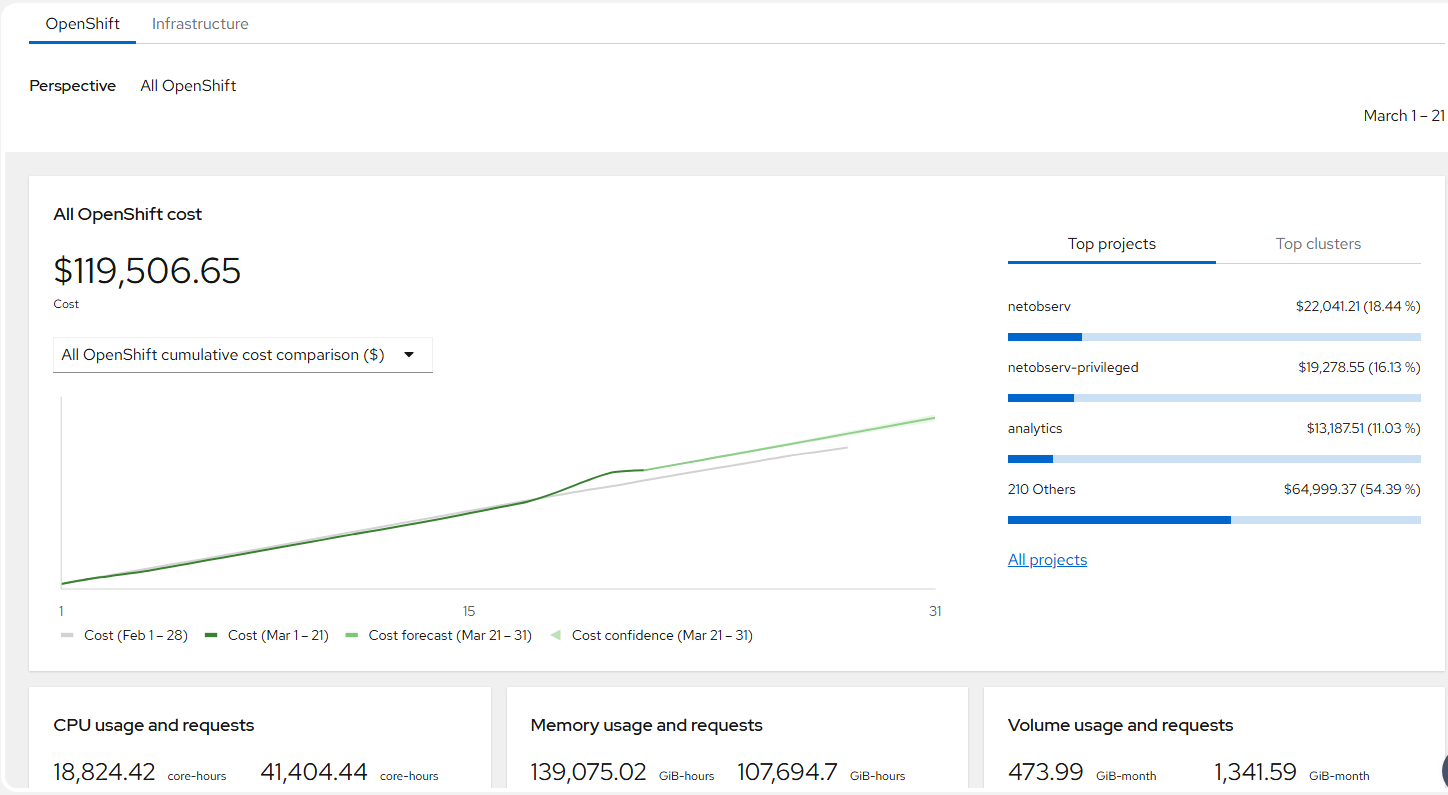
Task: Select the netobserv-privileged project name
Action: point(1073,368)
